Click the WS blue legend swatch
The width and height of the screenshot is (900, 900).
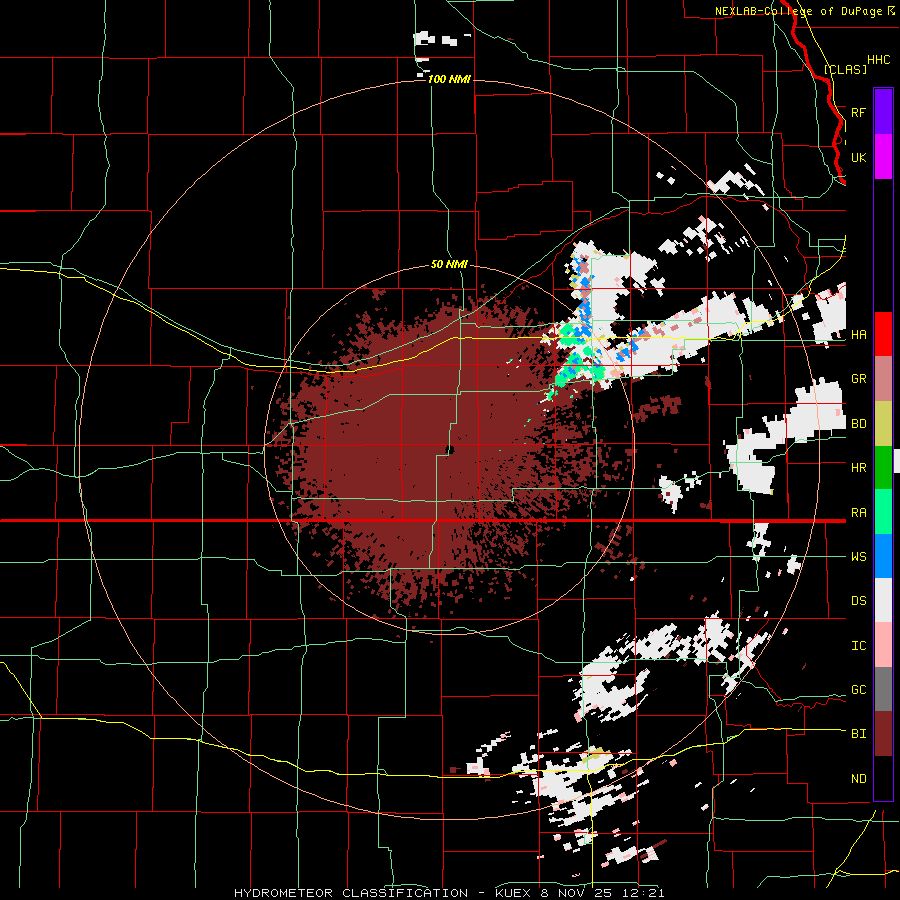click(883, 556)
